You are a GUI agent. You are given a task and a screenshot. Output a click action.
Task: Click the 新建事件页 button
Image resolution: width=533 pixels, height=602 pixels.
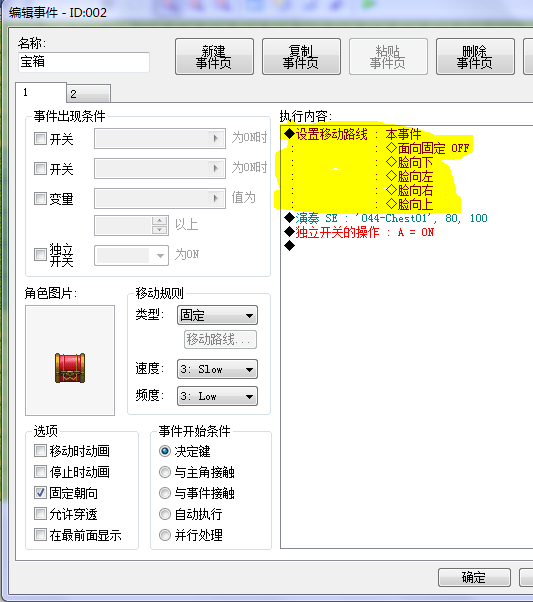point(214,56)
